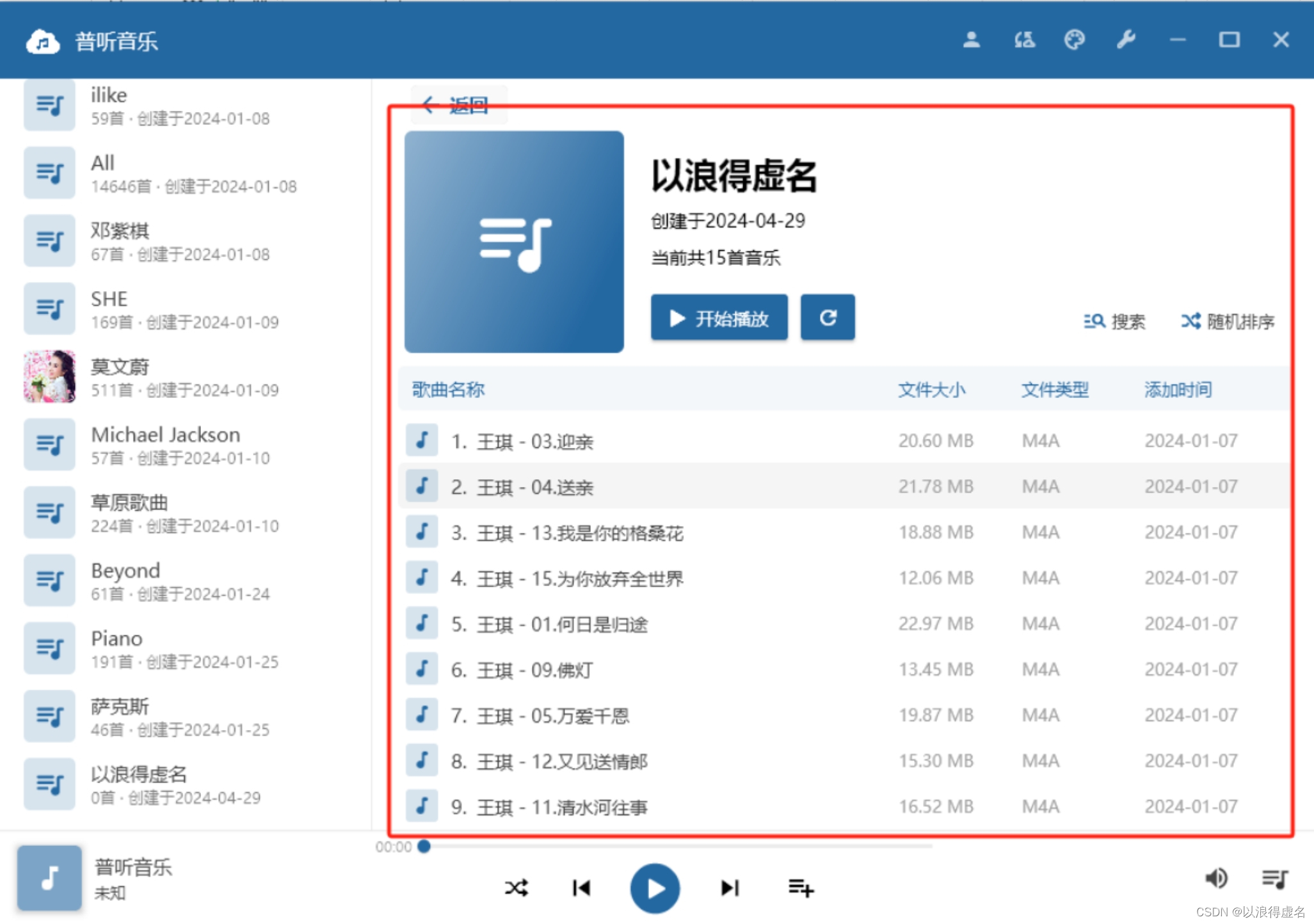
Task: Go back using 返回 link
Action: pos(458,105)
